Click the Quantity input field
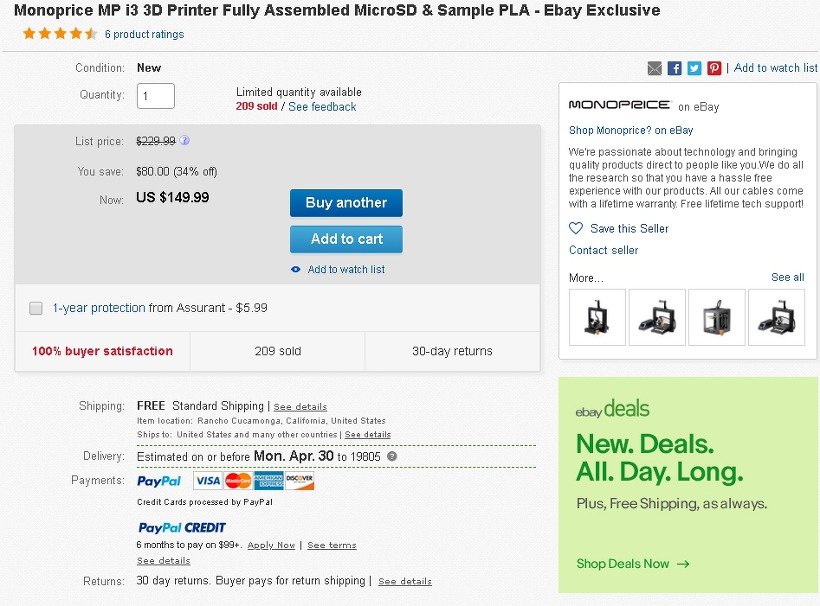The width and height of the screenshot is (820, 606). 156,96
